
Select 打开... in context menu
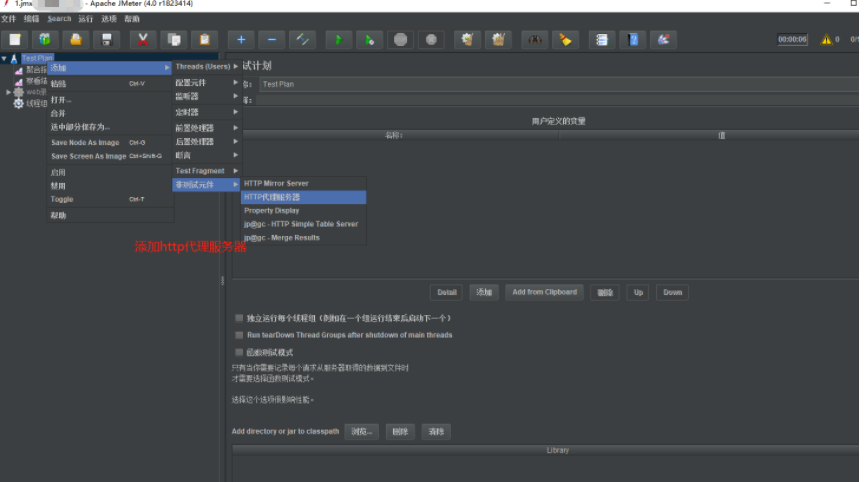[x=110, y=100]
